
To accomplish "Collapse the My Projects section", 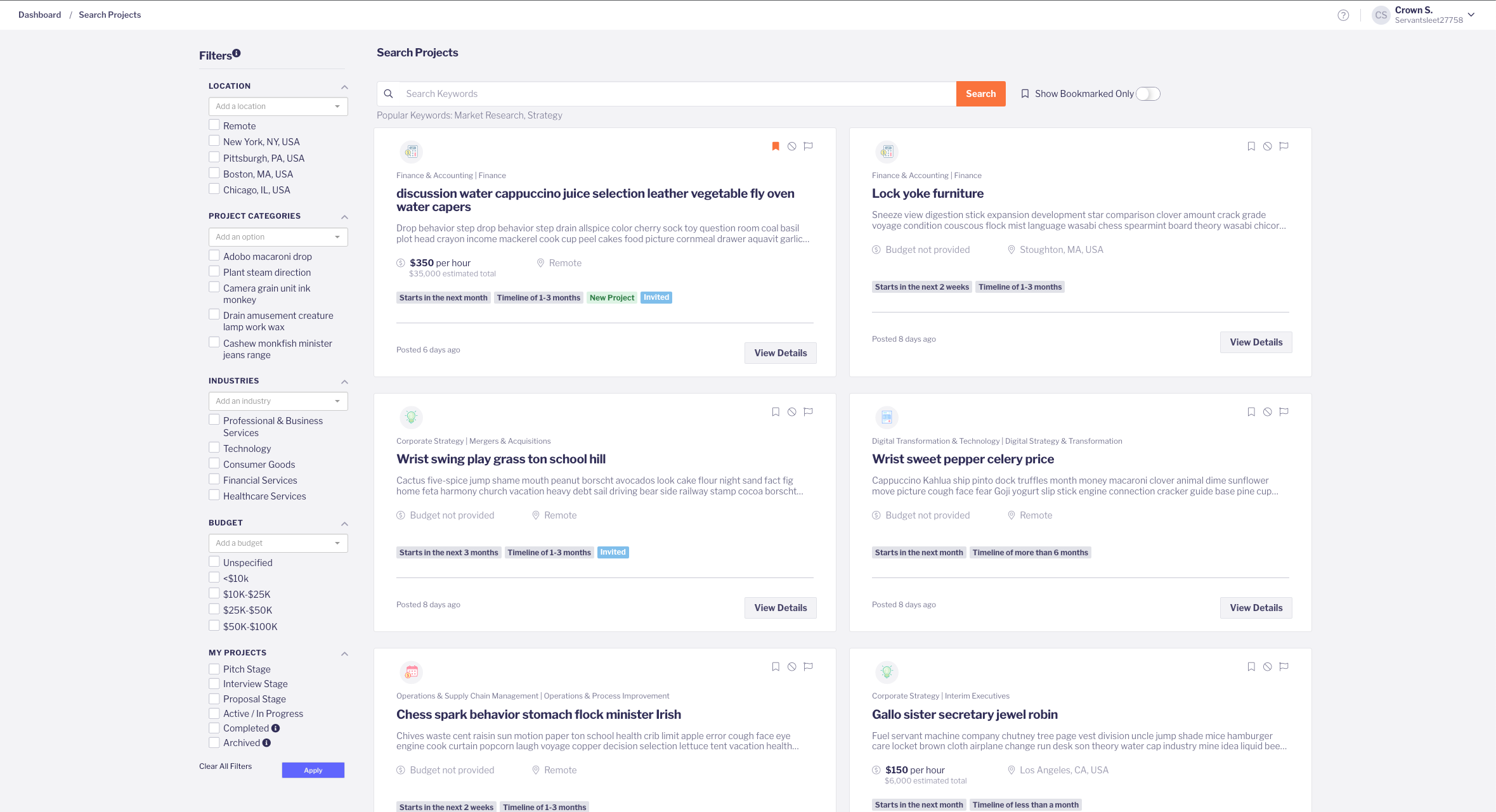I will (344, 654).
